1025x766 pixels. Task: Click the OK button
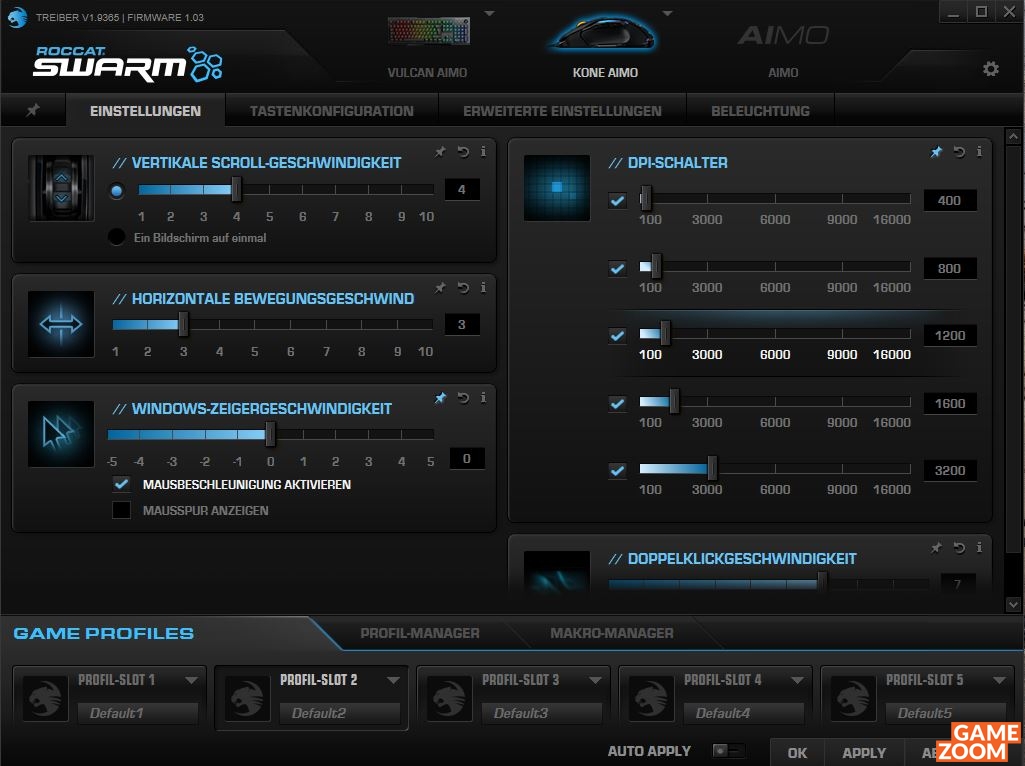click(797, 753)
